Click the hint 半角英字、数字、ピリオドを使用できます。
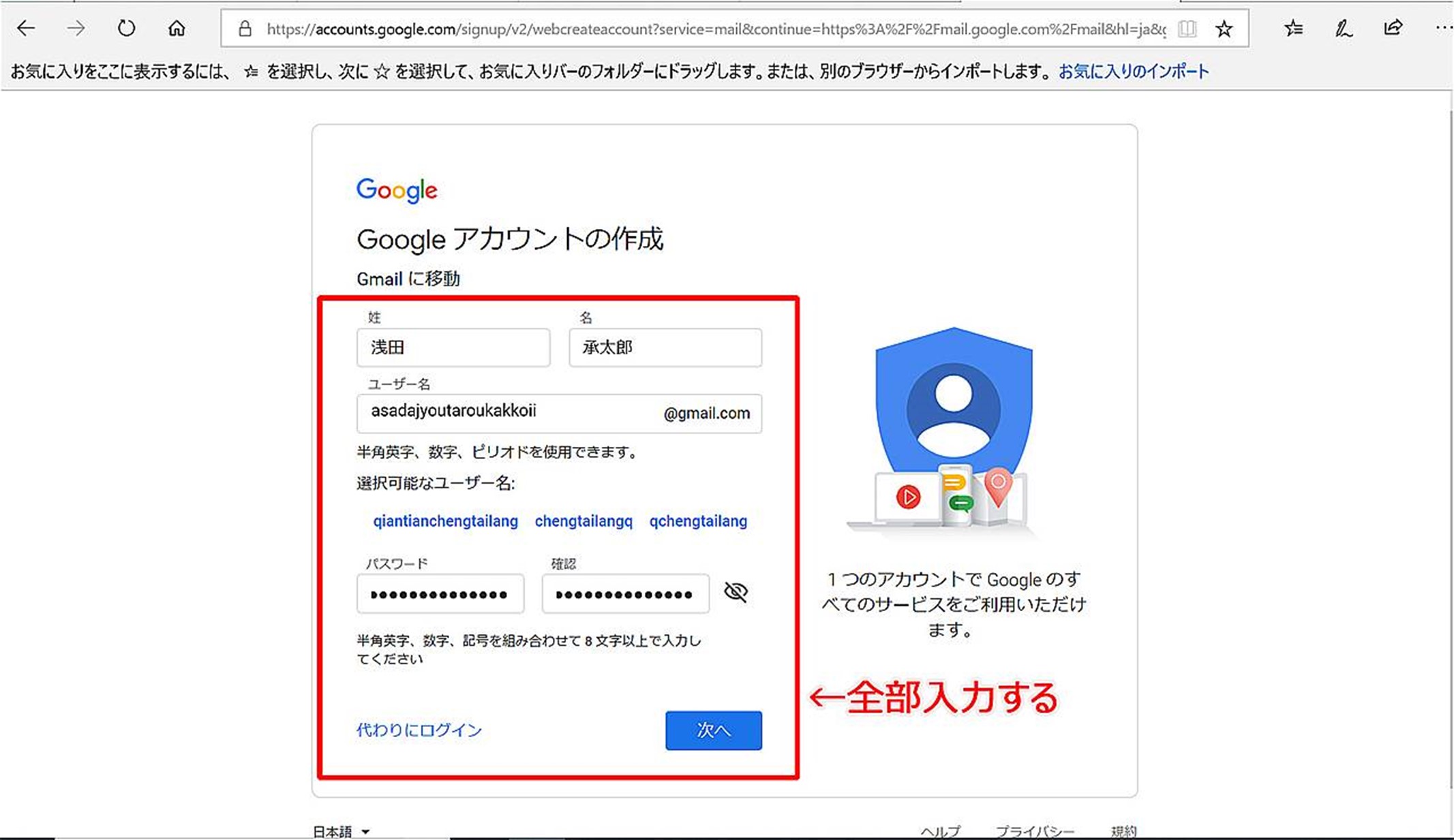The height and width of the screenshot is (840, 1454). tap(499, 452)
